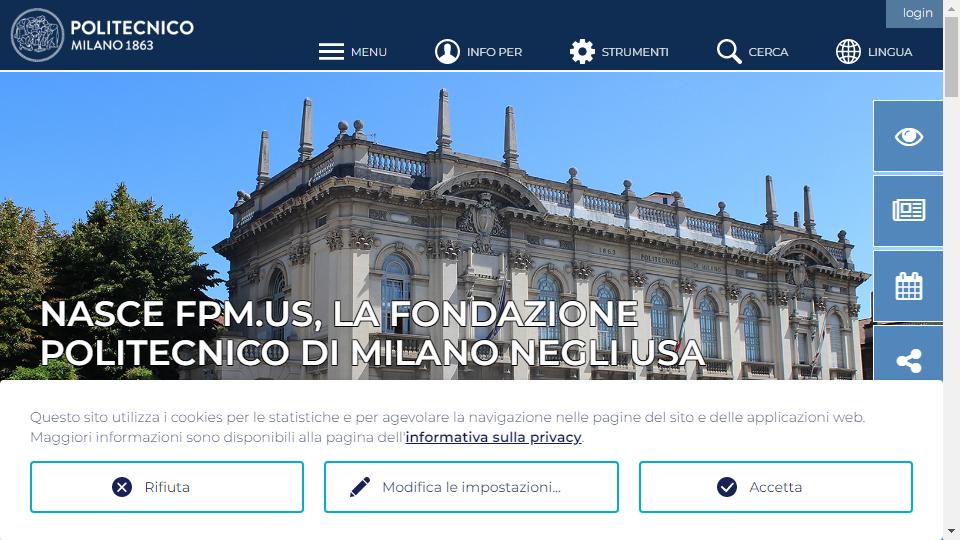
Task: Open the hamburger MENU icon
Action: point(331,51)
